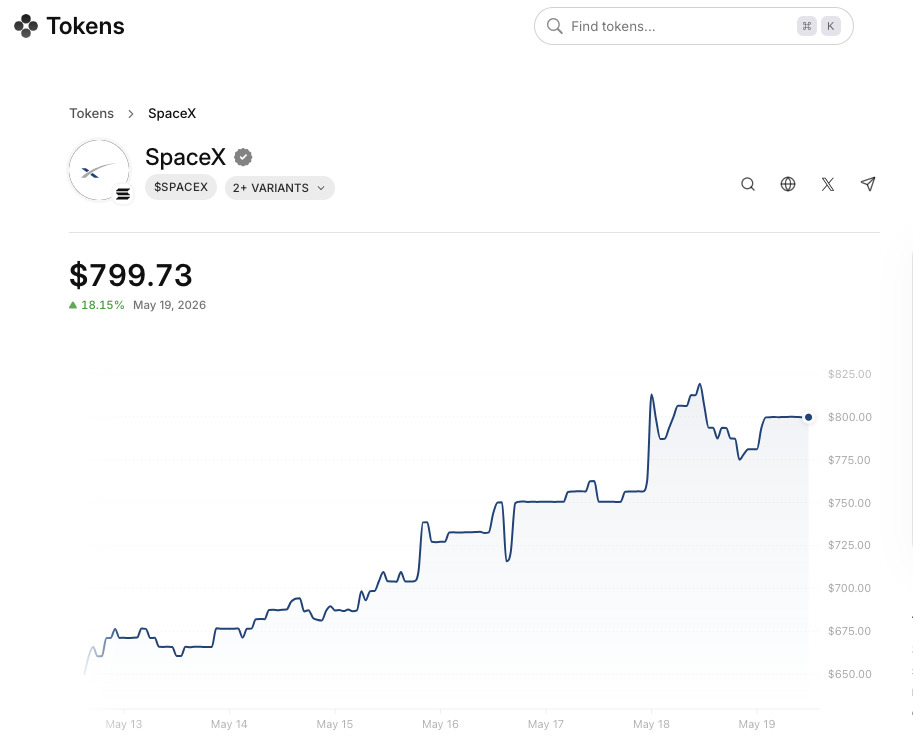The width and height of the screenshot is (913, 749).
Task: Click the $800.00 axis label
Action: pyautogui.click(x=850, y=417)
